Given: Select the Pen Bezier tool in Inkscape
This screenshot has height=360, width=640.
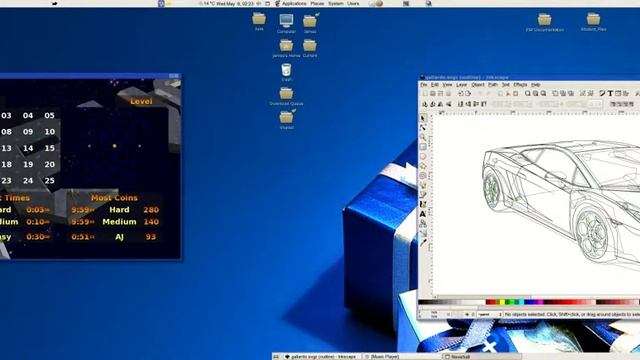Looking at the screenshot, I should click(423, 195).
